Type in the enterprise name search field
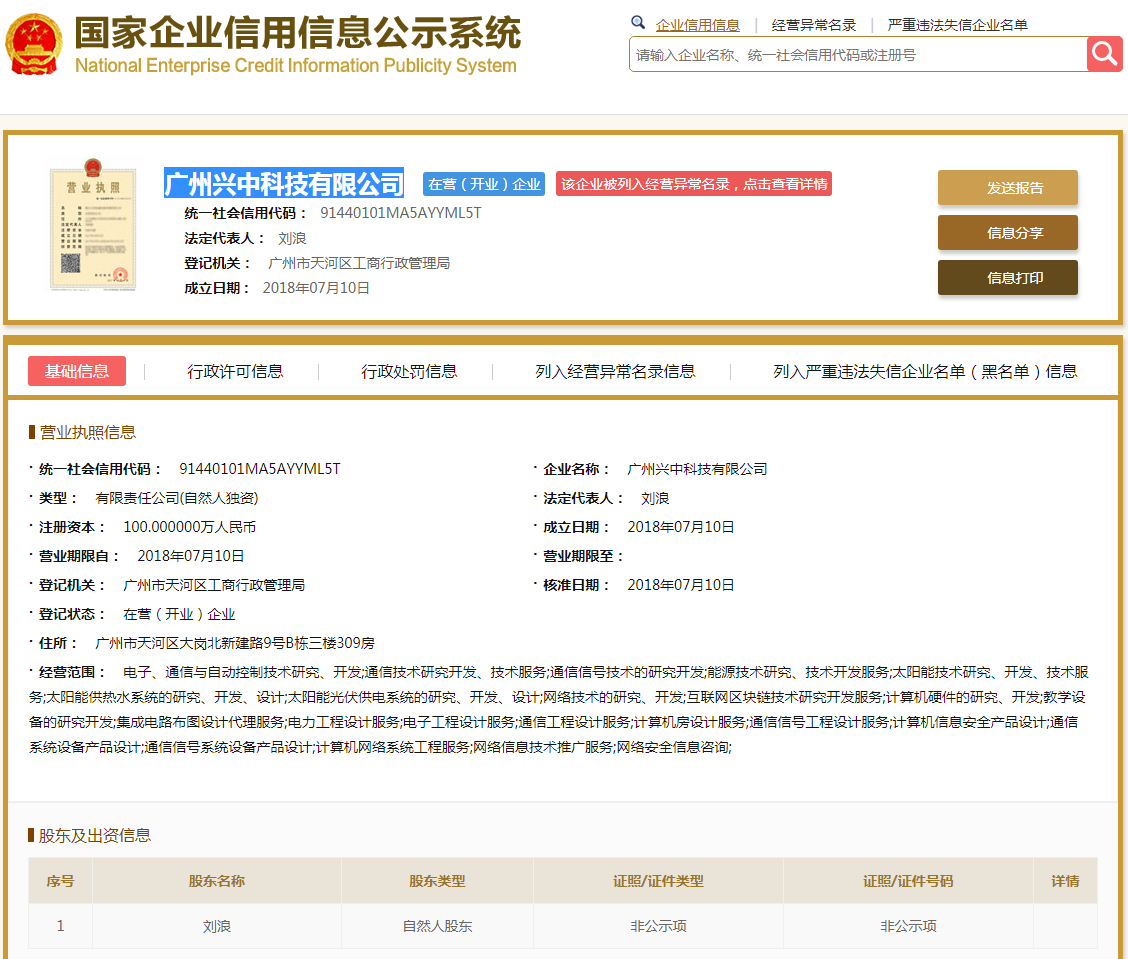 pyautogui.click(x=857, y=55)
